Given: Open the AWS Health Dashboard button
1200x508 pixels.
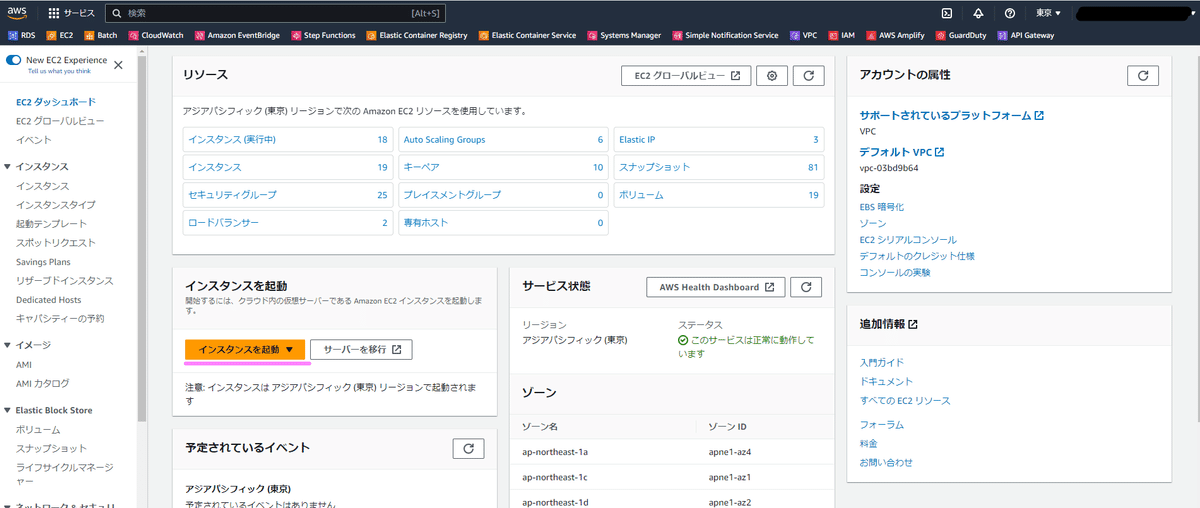Looking at the screenshot, I should (x=716, y=287).
